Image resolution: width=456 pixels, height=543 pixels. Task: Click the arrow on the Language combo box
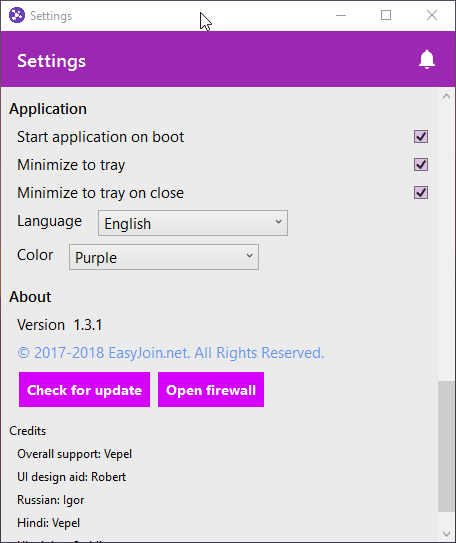pyautogui.click(x=278, y=222)
